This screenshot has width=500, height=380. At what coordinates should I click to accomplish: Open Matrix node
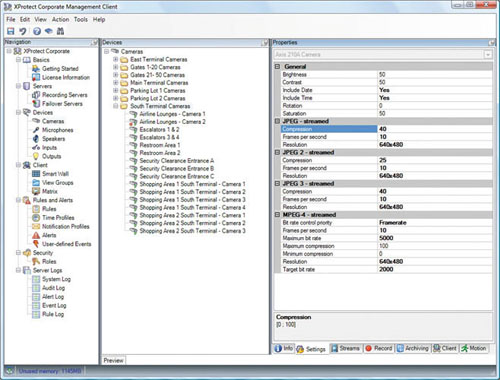pos(50,191)
